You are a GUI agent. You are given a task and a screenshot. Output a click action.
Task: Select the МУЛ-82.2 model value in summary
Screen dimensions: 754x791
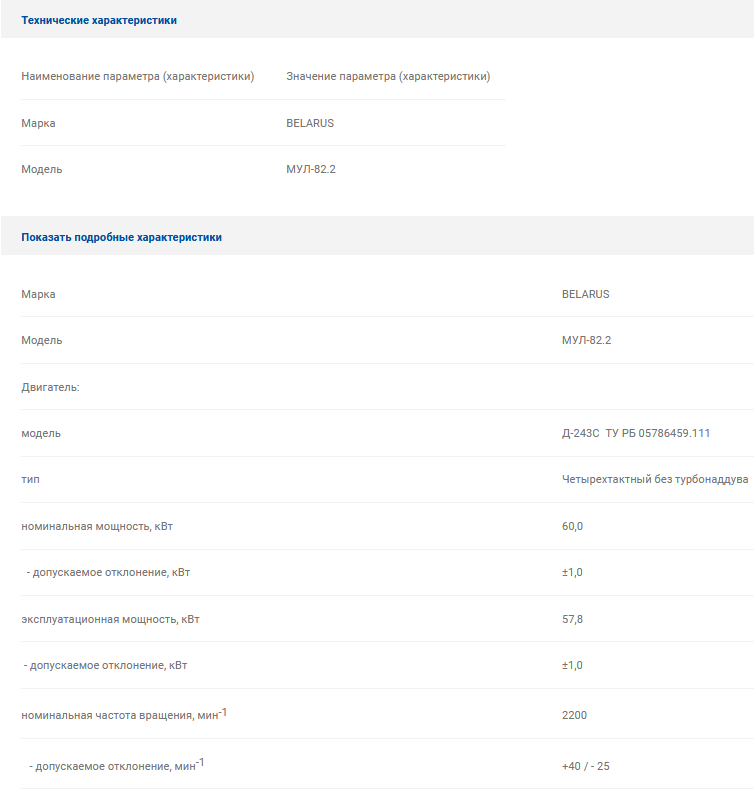[311, 169]
